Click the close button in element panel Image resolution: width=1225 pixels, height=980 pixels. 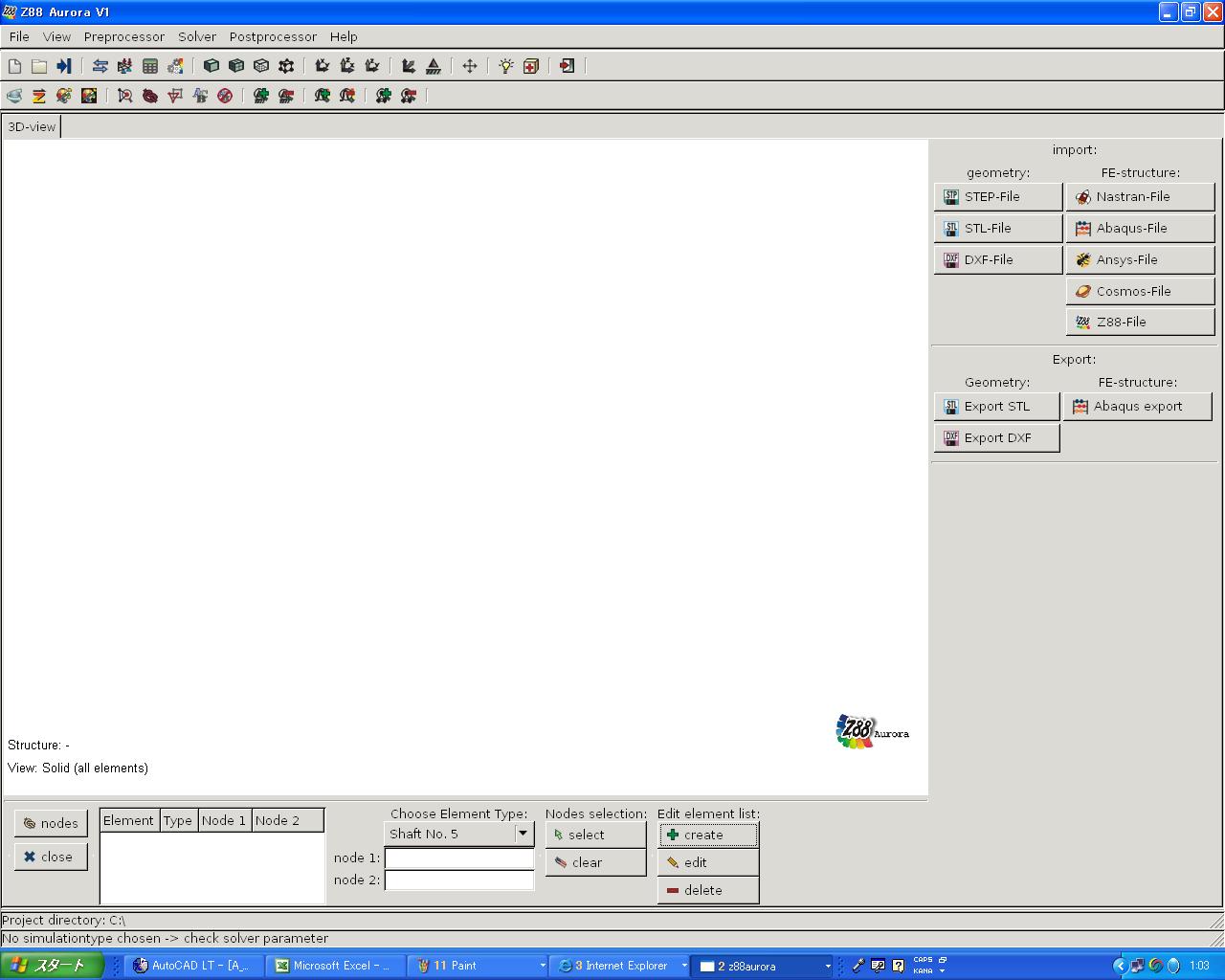click(51, 857)
